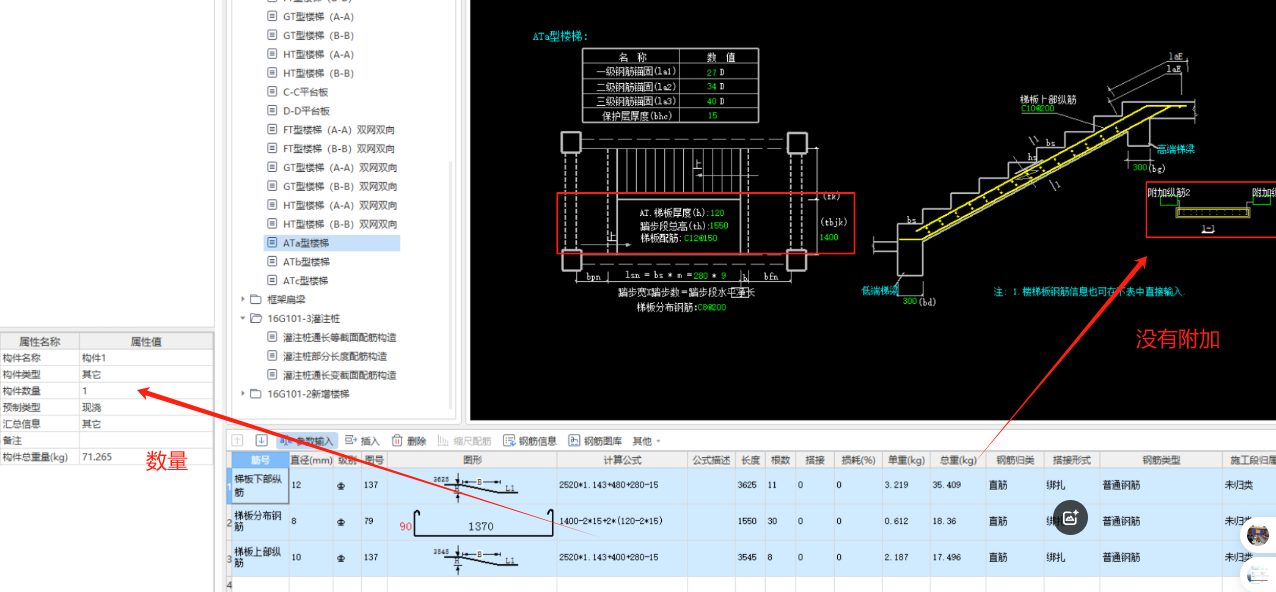Image resolution: width=1276 pixels, height=592 pixels.
Task: Click folder icon of 16G101-2新增楼梯
Action: [256, 393]
